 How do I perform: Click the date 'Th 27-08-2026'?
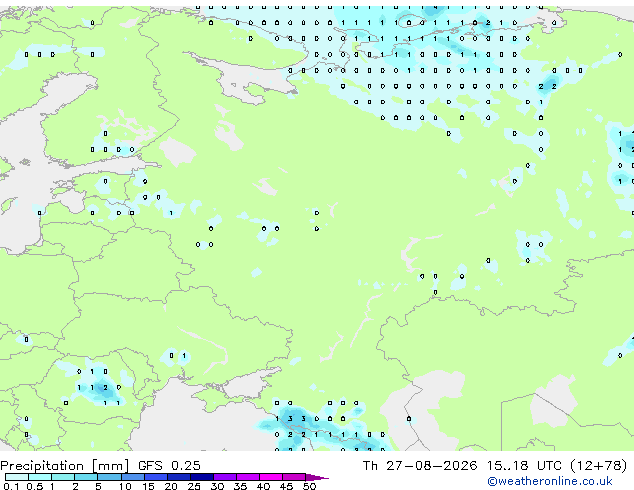pos(420,466)
